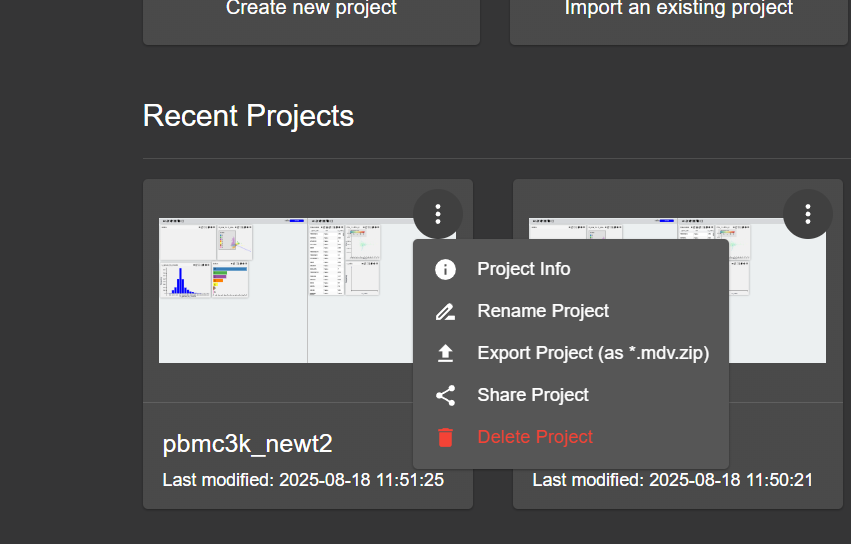The width and height of the screenshot is (851, 544).
Task: Click the pbmc3k_newt2 project name
Action: pyautogui.click(x=247, y=445)
